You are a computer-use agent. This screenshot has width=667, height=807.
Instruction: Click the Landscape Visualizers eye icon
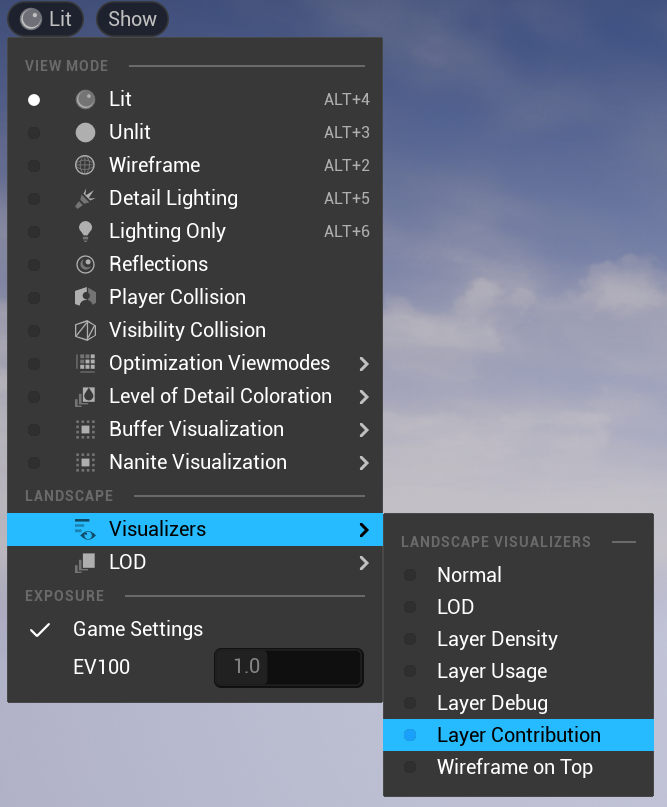(85, 530)
